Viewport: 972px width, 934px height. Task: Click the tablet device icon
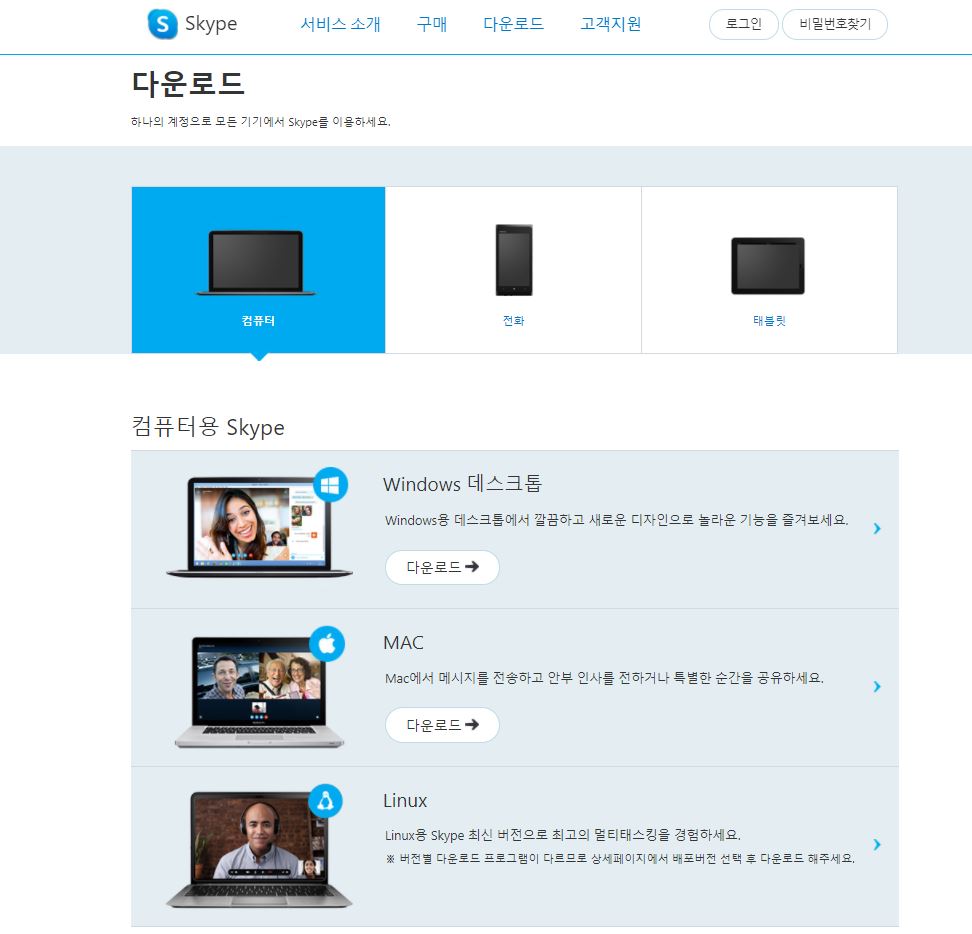pyautogui.click(x=768, y=265)
